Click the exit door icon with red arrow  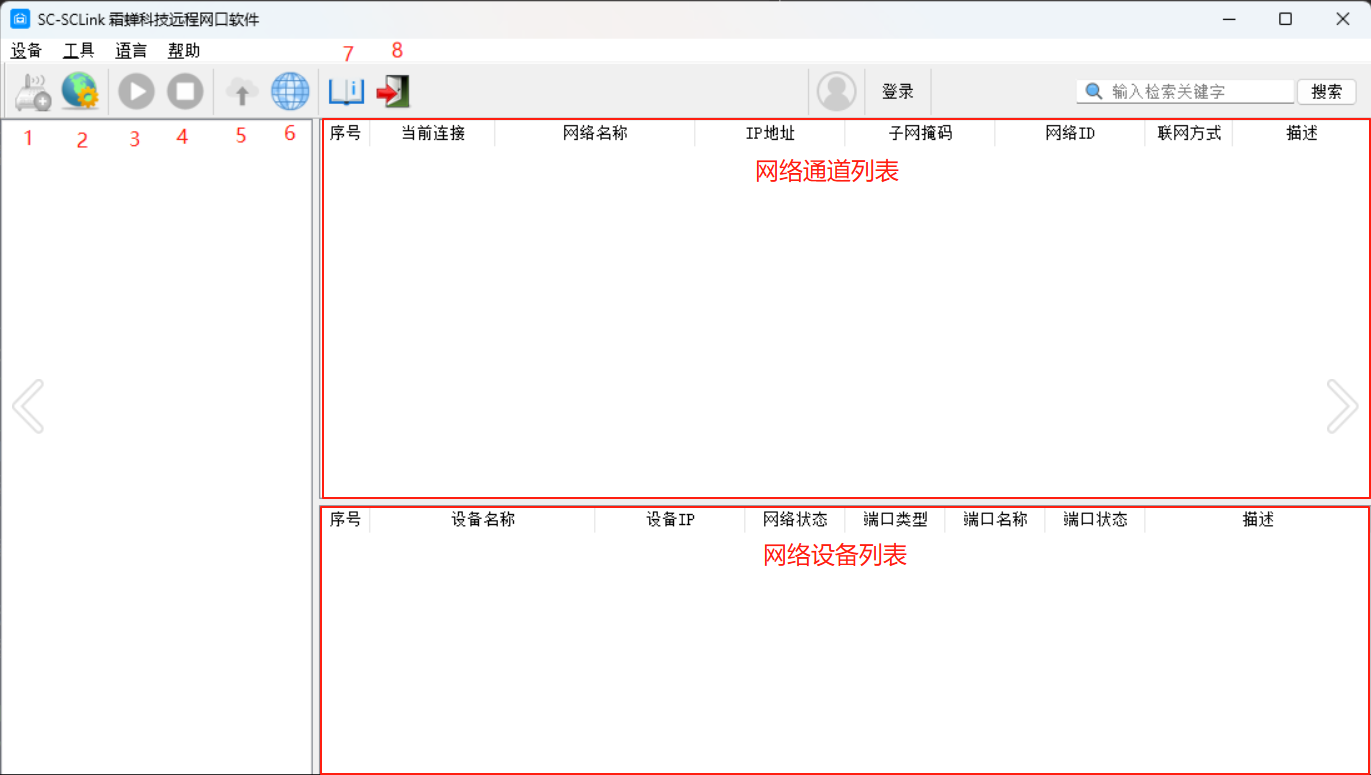(x=393, y=92)
